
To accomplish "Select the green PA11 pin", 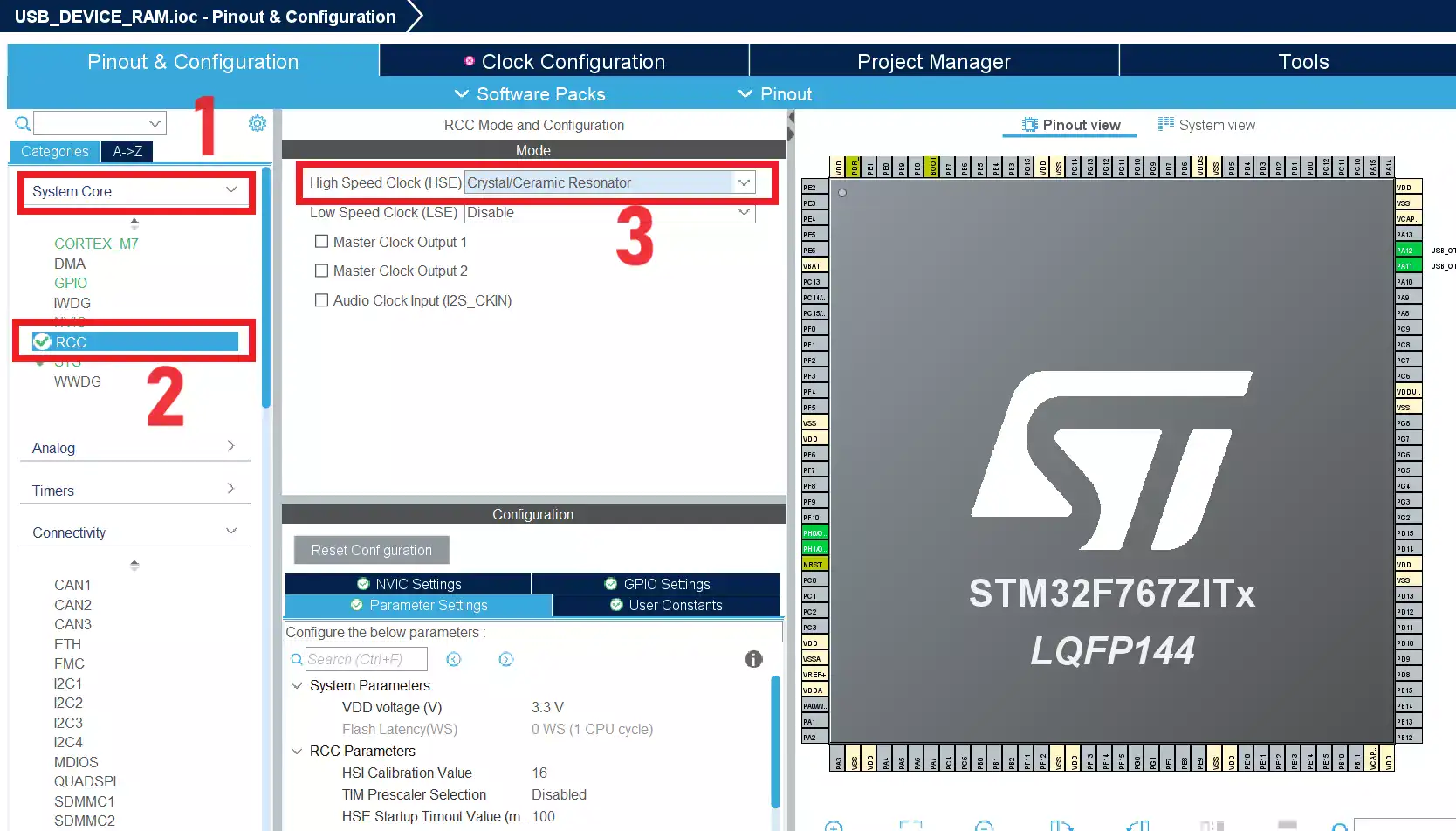I will point(1409,266).
